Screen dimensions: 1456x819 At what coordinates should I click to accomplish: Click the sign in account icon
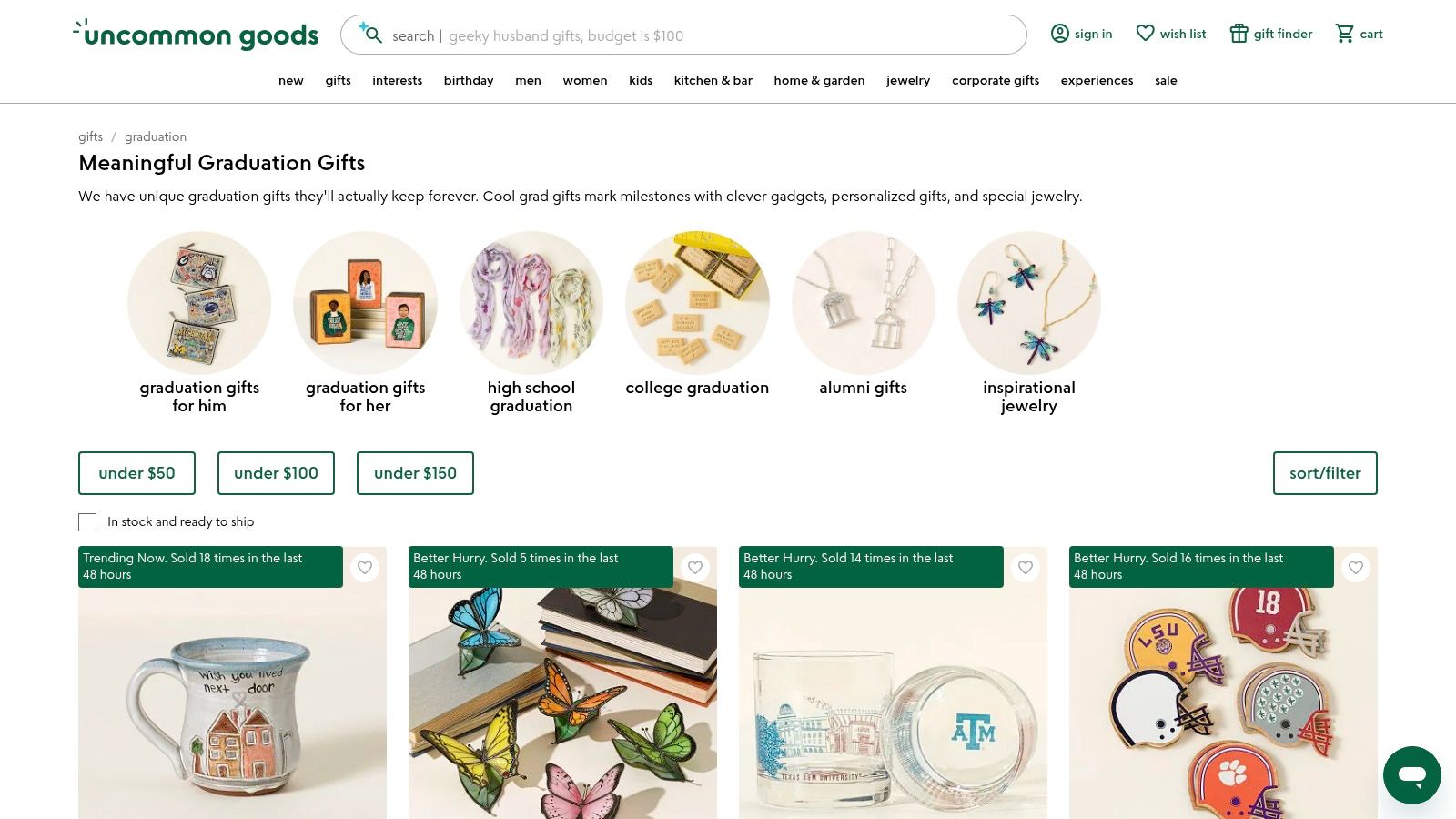(x=1059, y=34)
